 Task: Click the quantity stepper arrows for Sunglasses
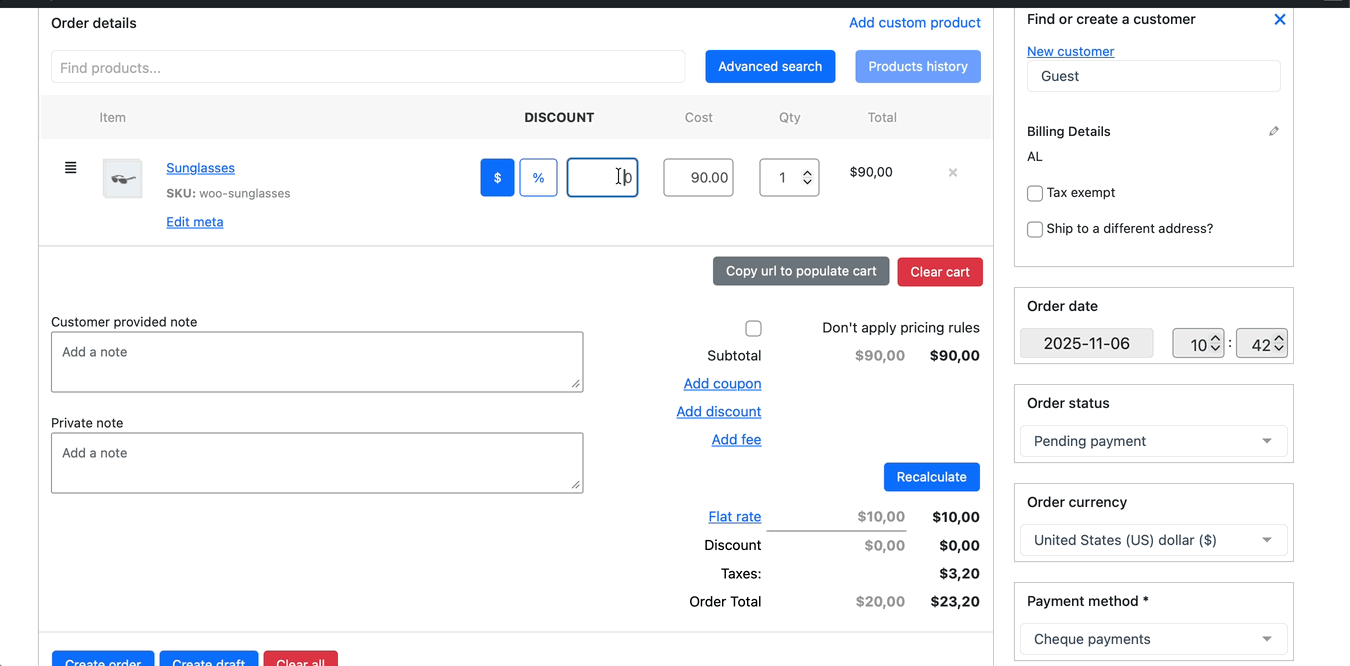point(807,178)
